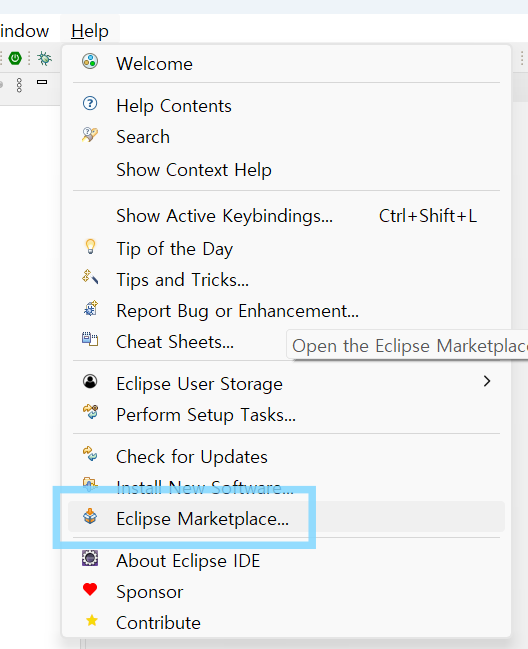Viewport: 528px width, 649px height.
Task: Open Tip of the Day
Action: (286, 249)
